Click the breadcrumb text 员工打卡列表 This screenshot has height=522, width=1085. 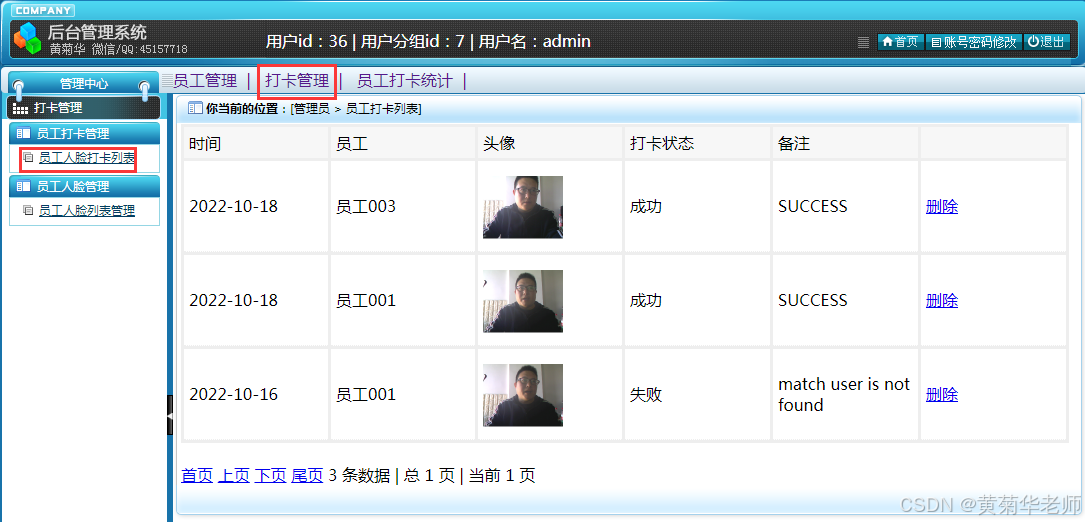tap(382, 109)
